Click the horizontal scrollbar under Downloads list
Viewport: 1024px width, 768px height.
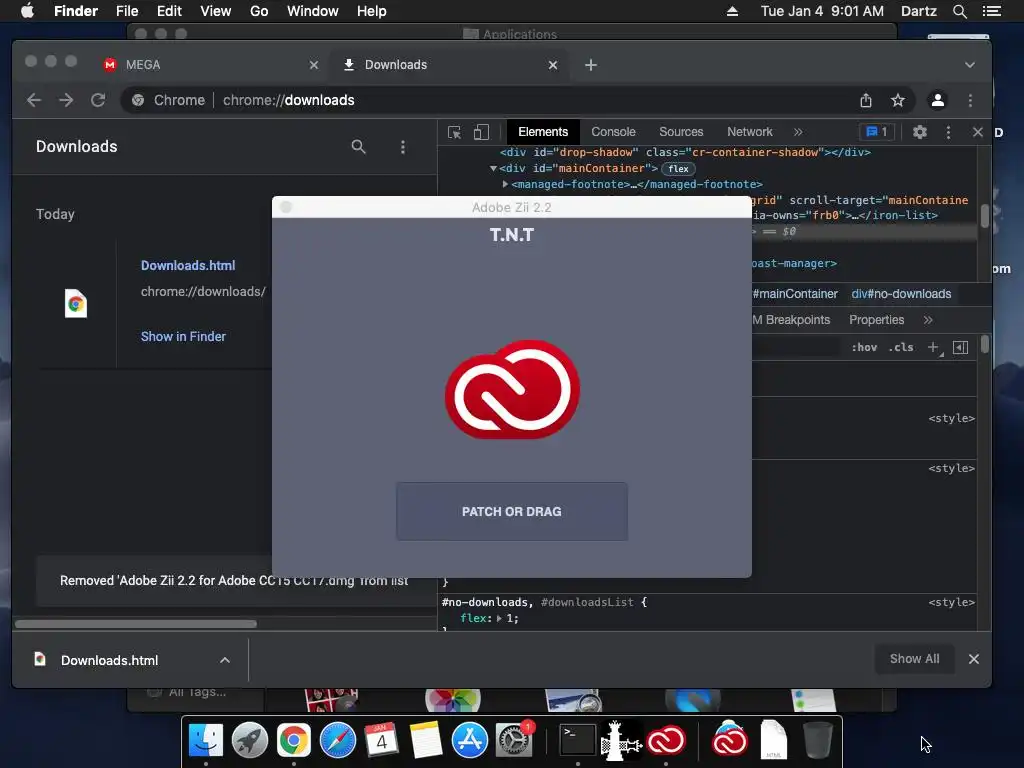pyautogui.click(x=136, y=624)
